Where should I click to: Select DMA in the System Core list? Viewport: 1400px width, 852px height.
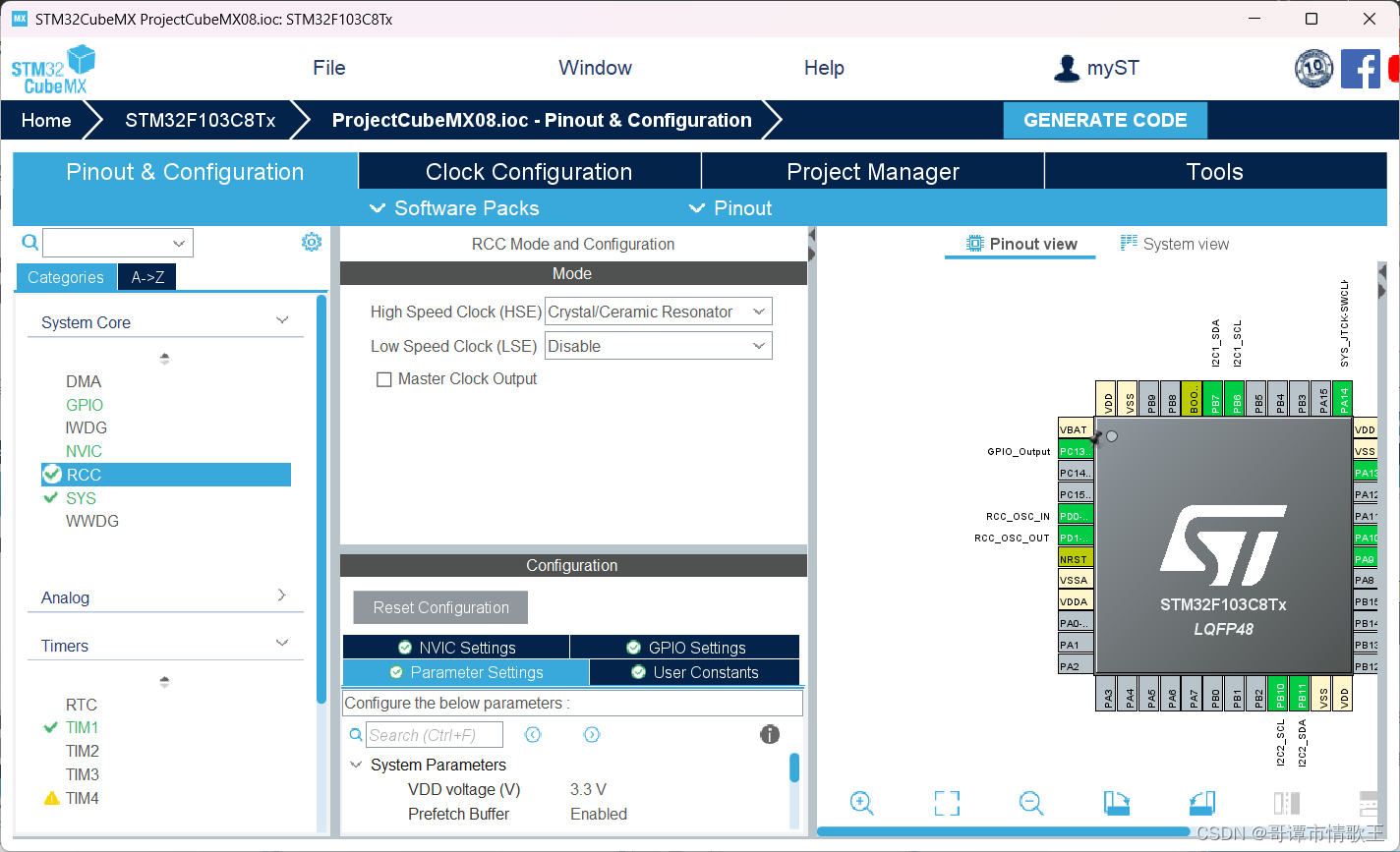point(84,381)
